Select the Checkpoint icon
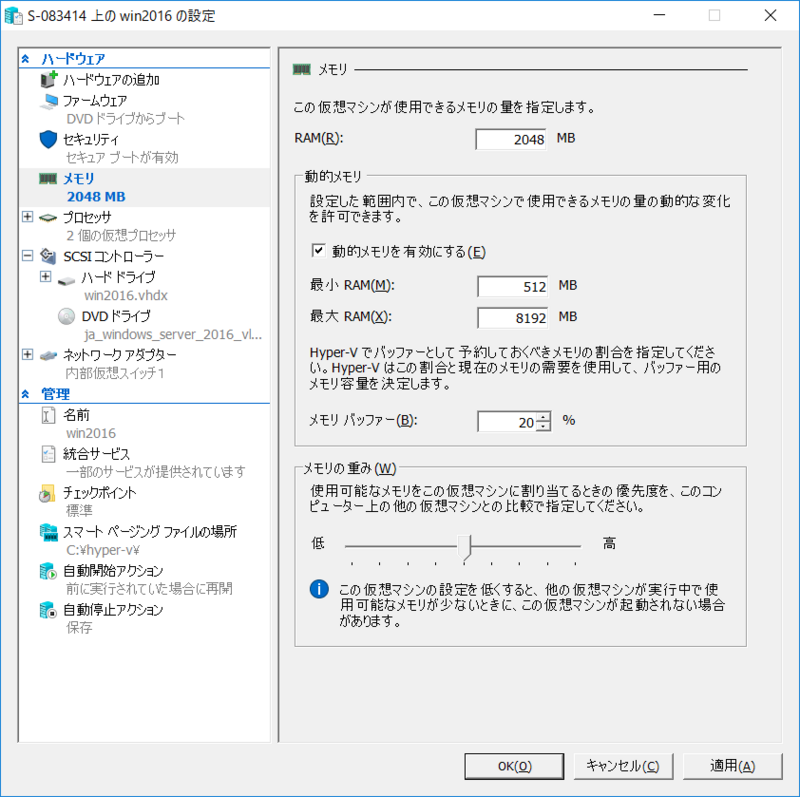 pos(47,493)
